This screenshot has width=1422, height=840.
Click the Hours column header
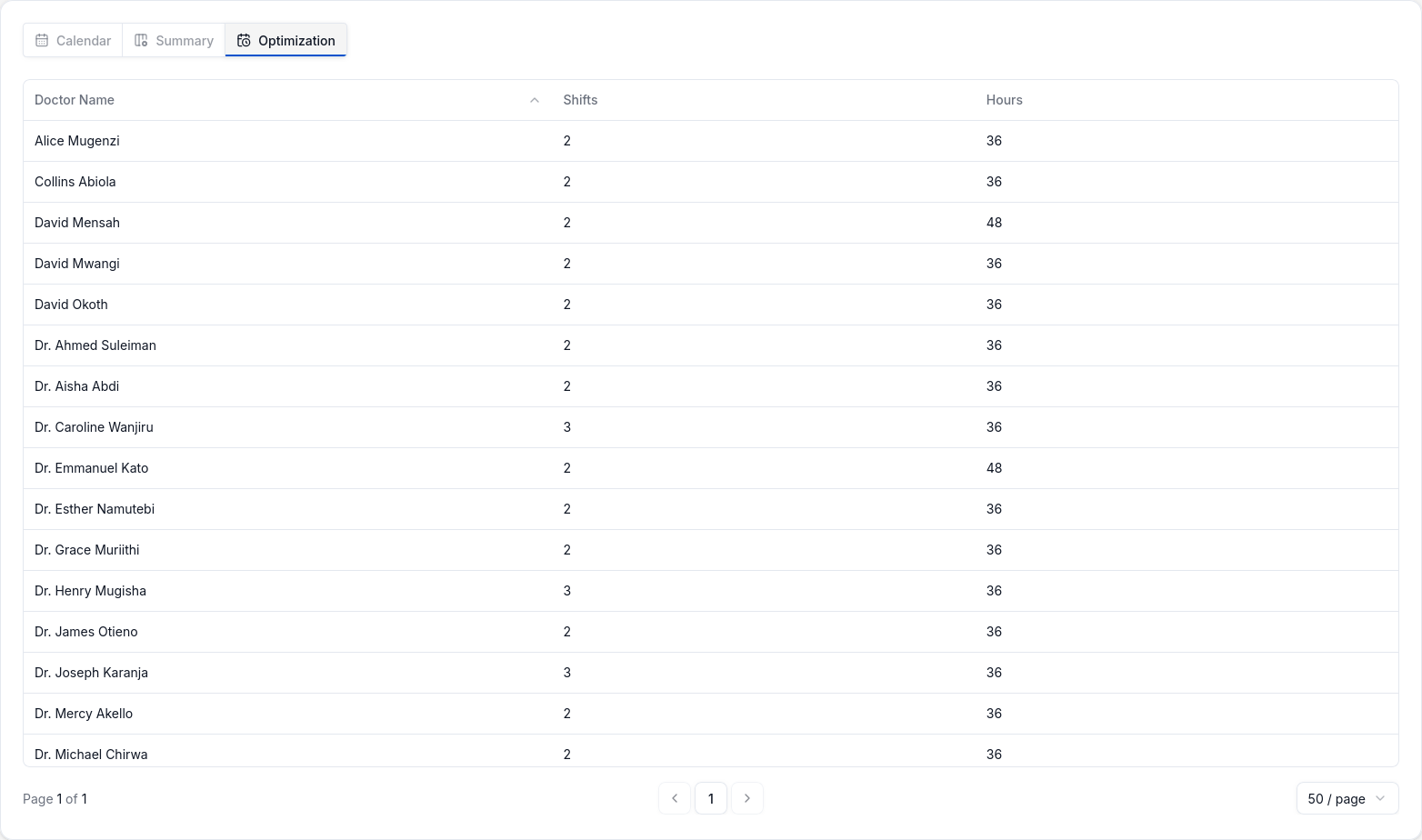(x=1004, y=100)
